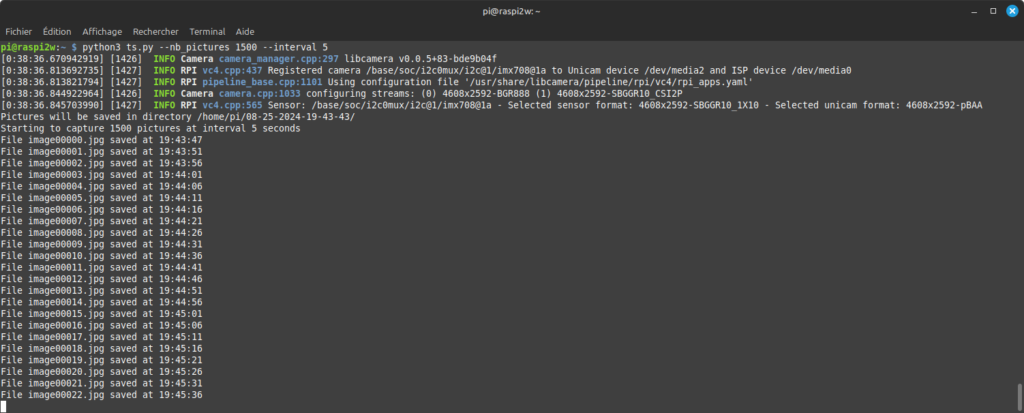Click the line for image00013.jpg
The width and height of the screenshot is (1024, 413).
pos(101,291)
